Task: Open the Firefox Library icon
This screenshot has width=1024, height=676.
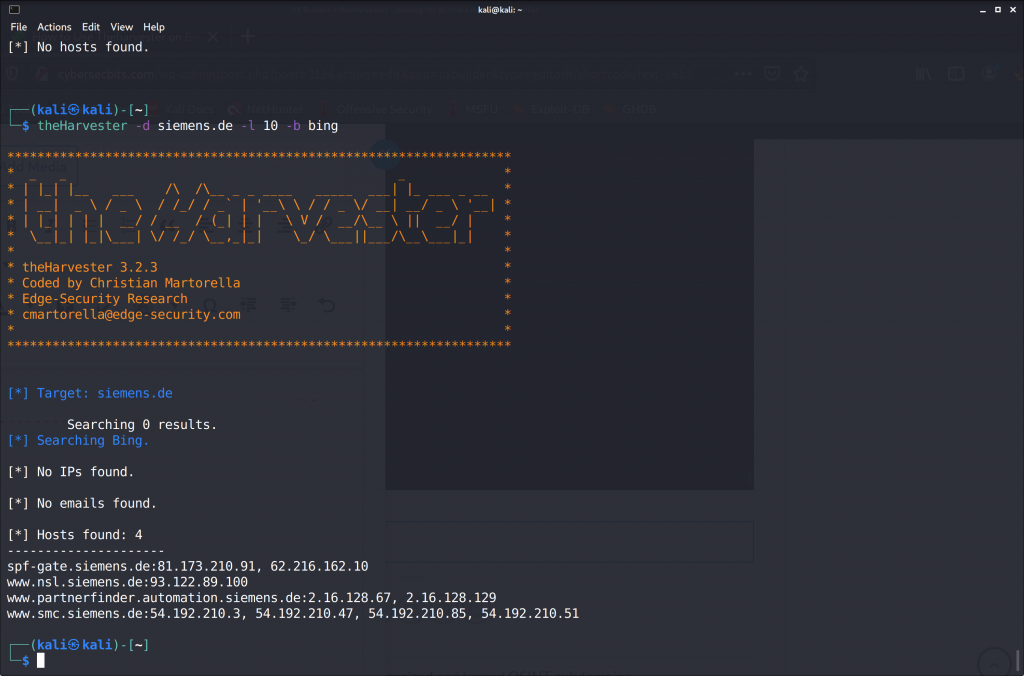Action: (x=923, y=73)
